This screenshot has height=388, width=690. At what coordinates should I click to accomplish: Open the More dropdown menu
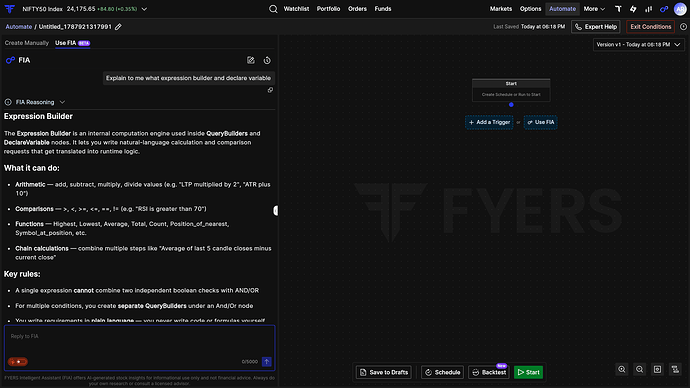coord(594,9)
